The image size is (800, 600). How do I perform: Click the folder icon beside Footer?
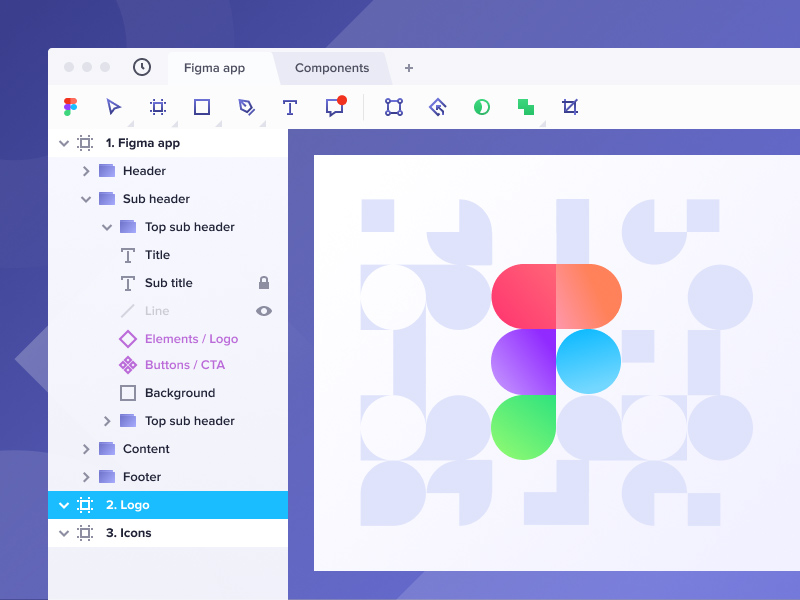tap(107, 477)
